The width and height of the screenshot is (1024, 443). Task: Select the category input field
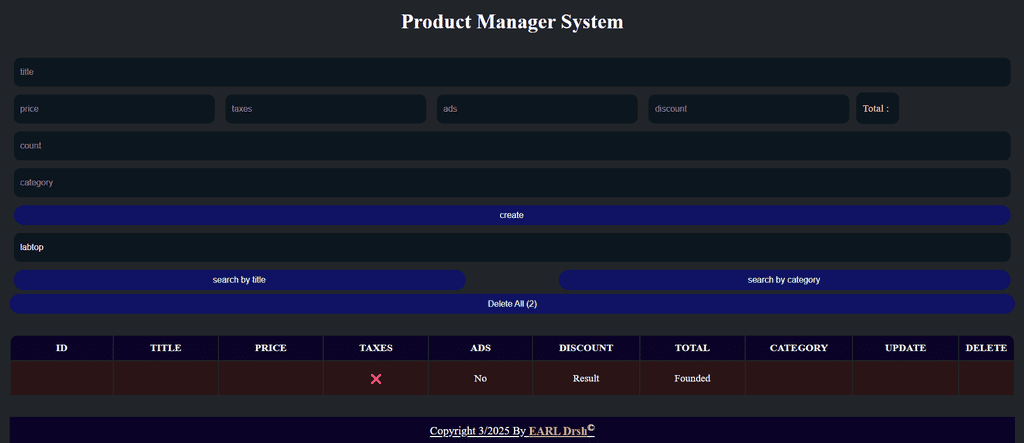pyautogui.click(x=511, y=183)
